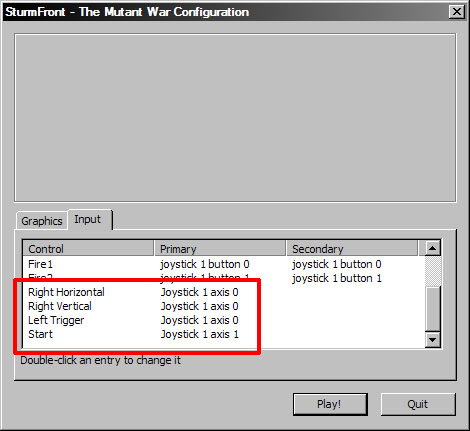
Task: Click the Secondary column header
Action: pyautogui.click(x=352, y=249)
